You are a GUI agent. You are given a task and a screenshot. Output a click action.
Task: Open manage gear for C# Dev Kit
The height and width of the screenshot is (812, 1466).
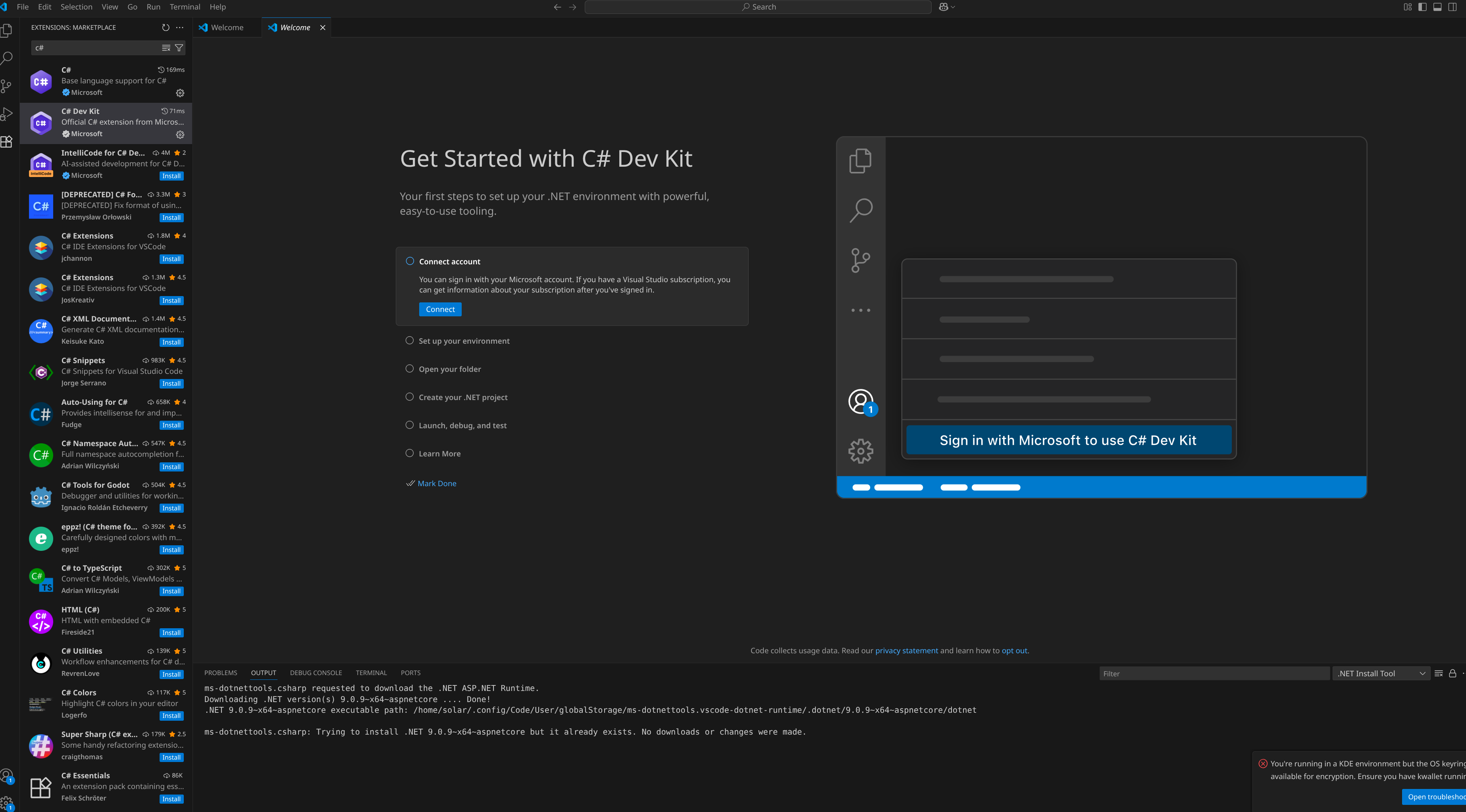point(180,135)
